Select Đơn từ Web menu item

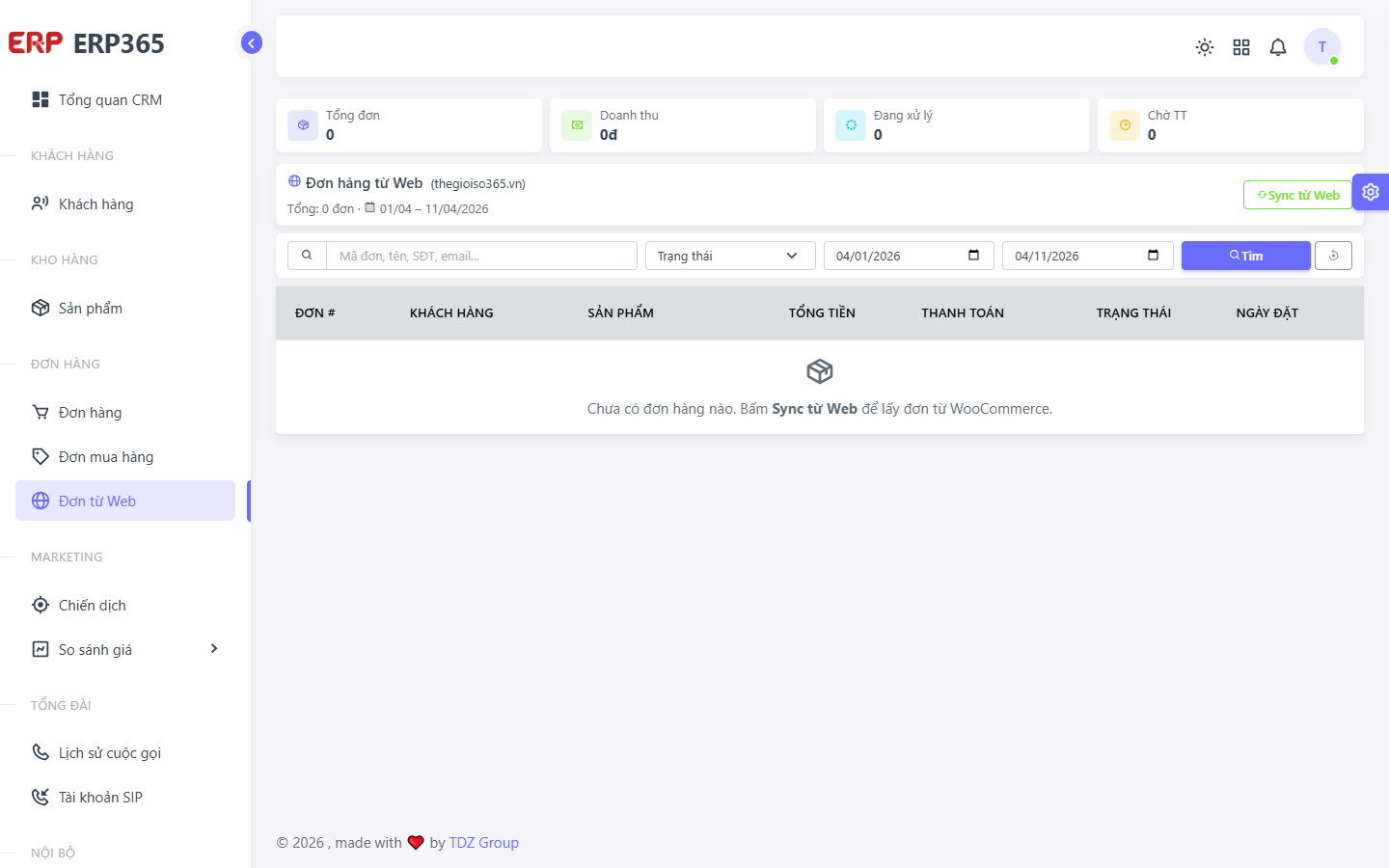click(x=125, y=501)
